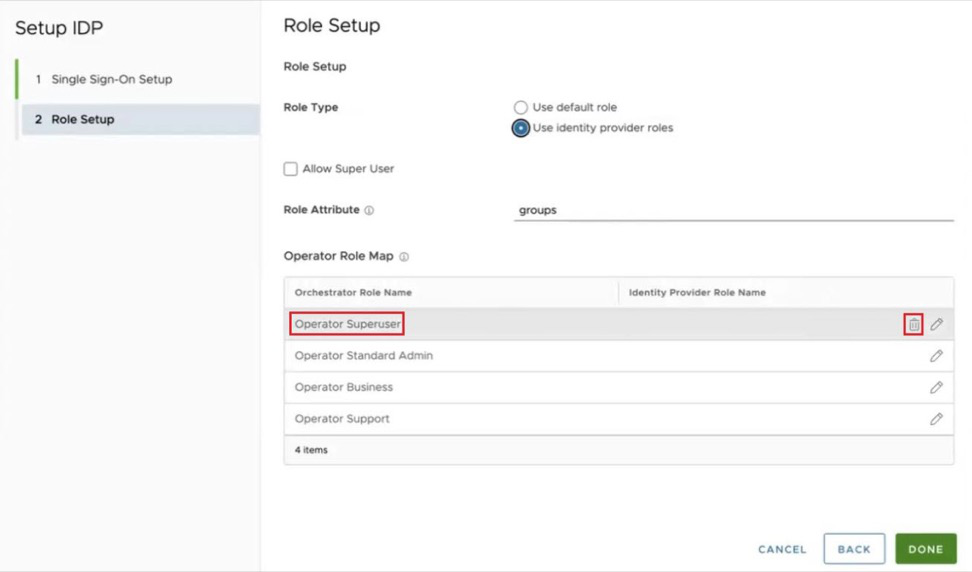Focus the Role Attribute groups field

pos(733,211)
